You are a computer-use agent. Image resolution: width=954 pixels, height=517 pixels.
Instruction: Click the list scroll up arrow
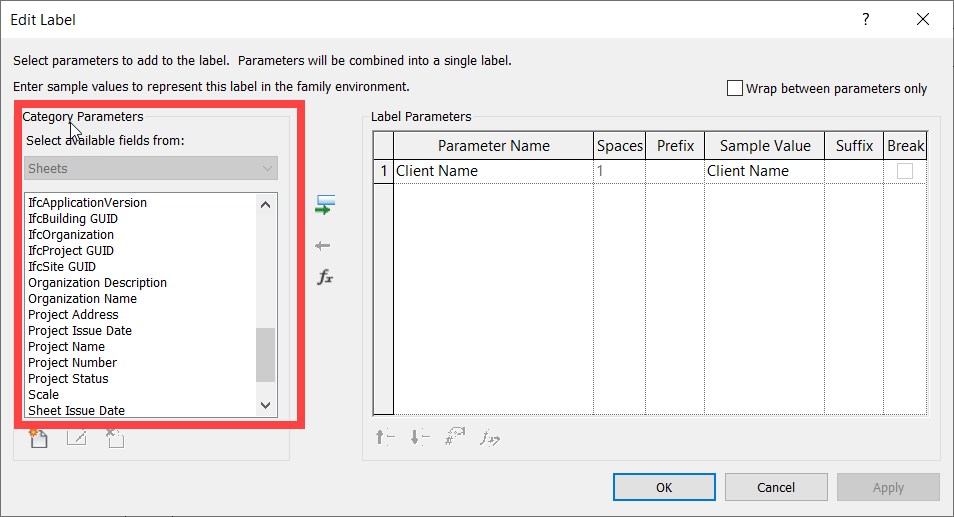click(x=265, y=204)
